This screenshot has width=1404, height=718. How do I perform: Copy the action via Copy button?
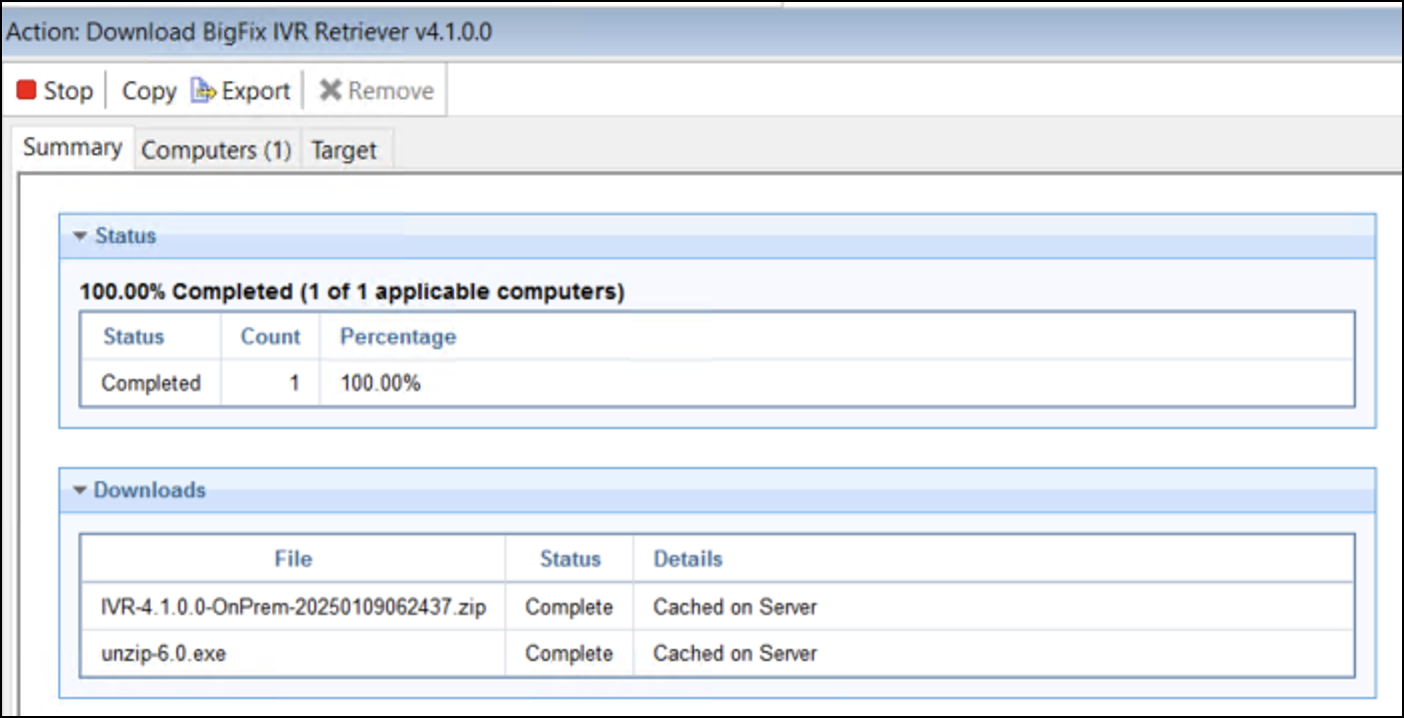[x=149, y=91]
